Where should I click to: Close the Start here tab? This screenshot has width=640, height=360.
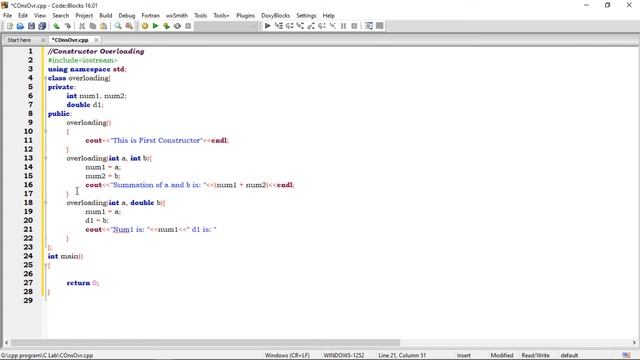coord(42,40)
